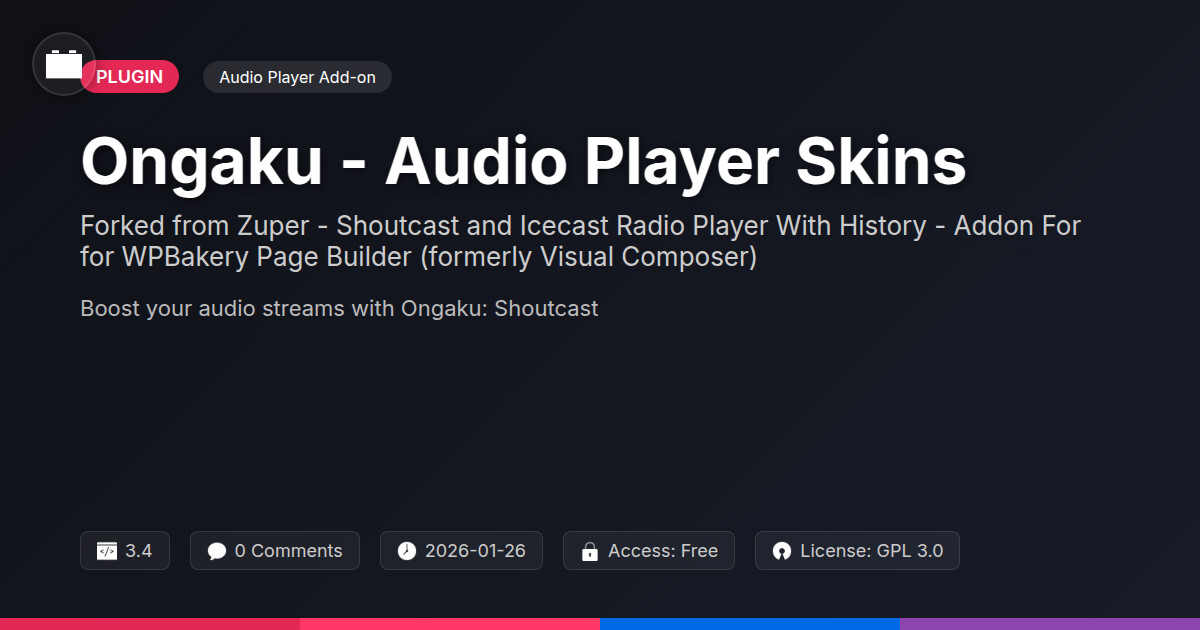Click the pink segment of bottom bar
Viewport: 1200px width, 630px height.
point(450,623)
